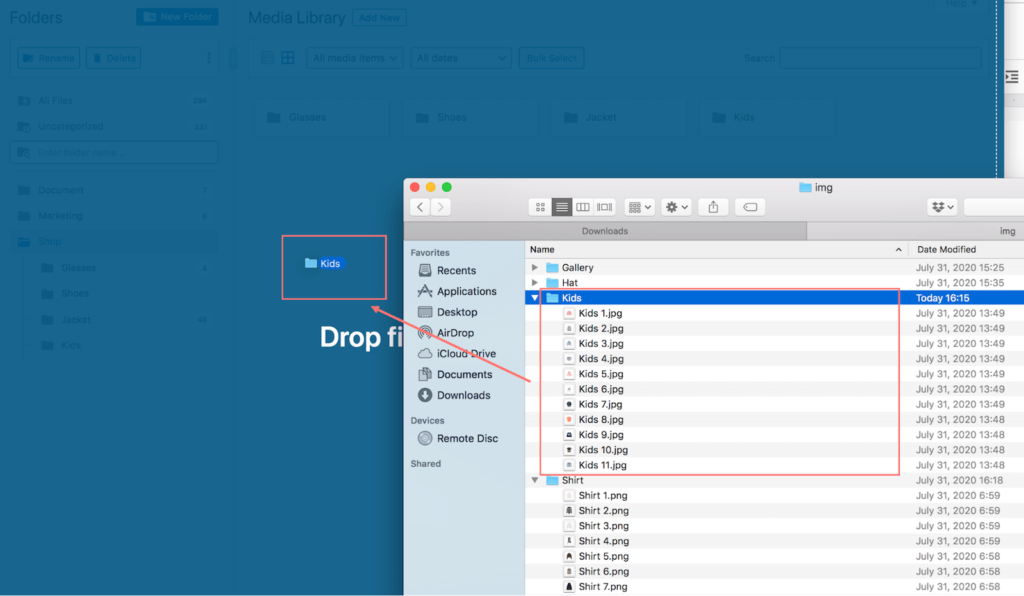Open the Finder action gear menu

click(677, 207)
